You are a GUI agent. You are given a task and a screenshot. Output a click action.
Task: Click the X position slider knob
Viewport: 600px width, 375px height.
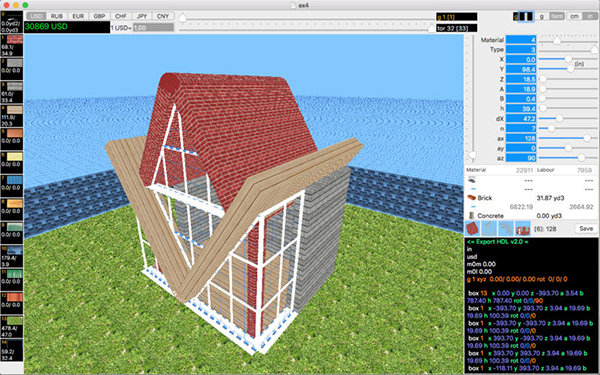(568, 59)
